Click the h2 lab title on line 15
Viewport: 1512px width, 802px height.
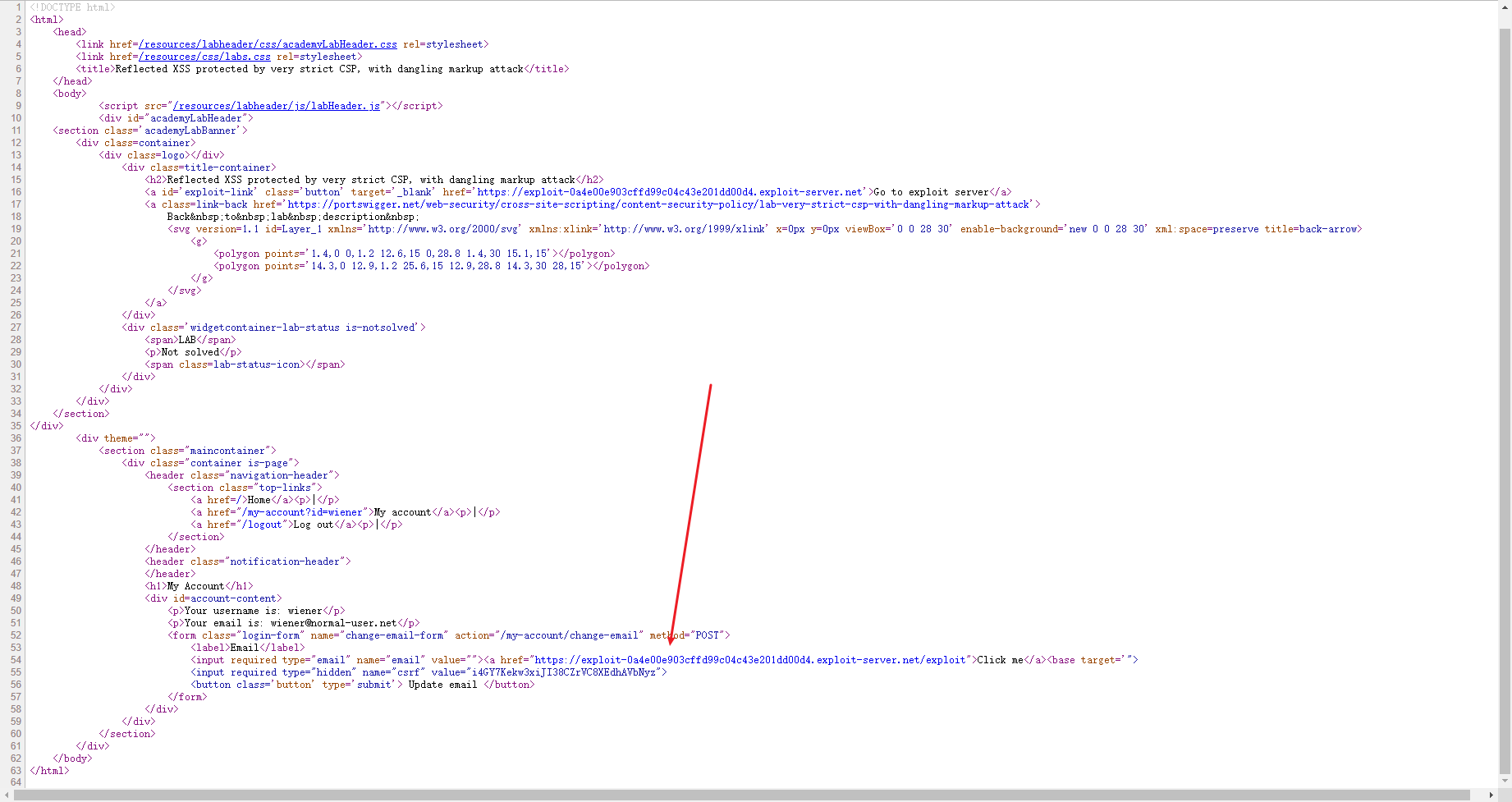(x=371, y=180)
